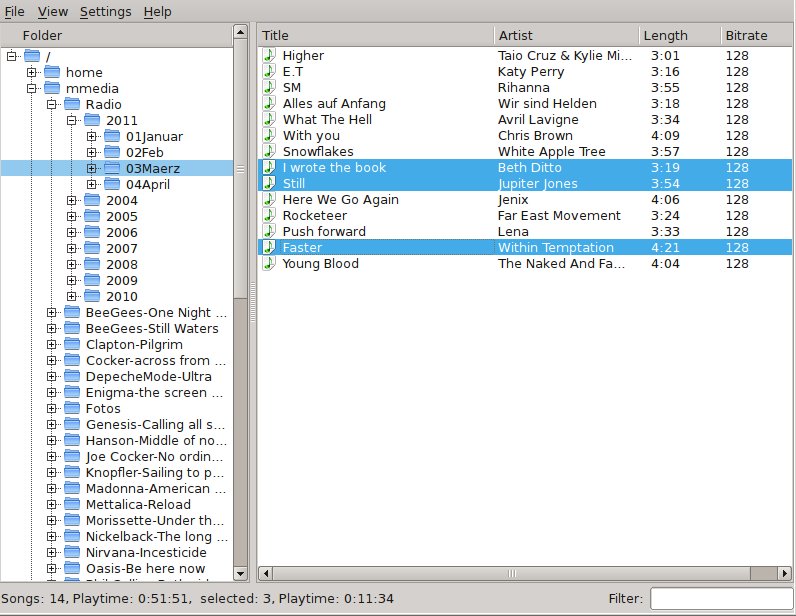Click the note icon of What The Hell
The image size is (796, 616).
click(x=269, y=119)
